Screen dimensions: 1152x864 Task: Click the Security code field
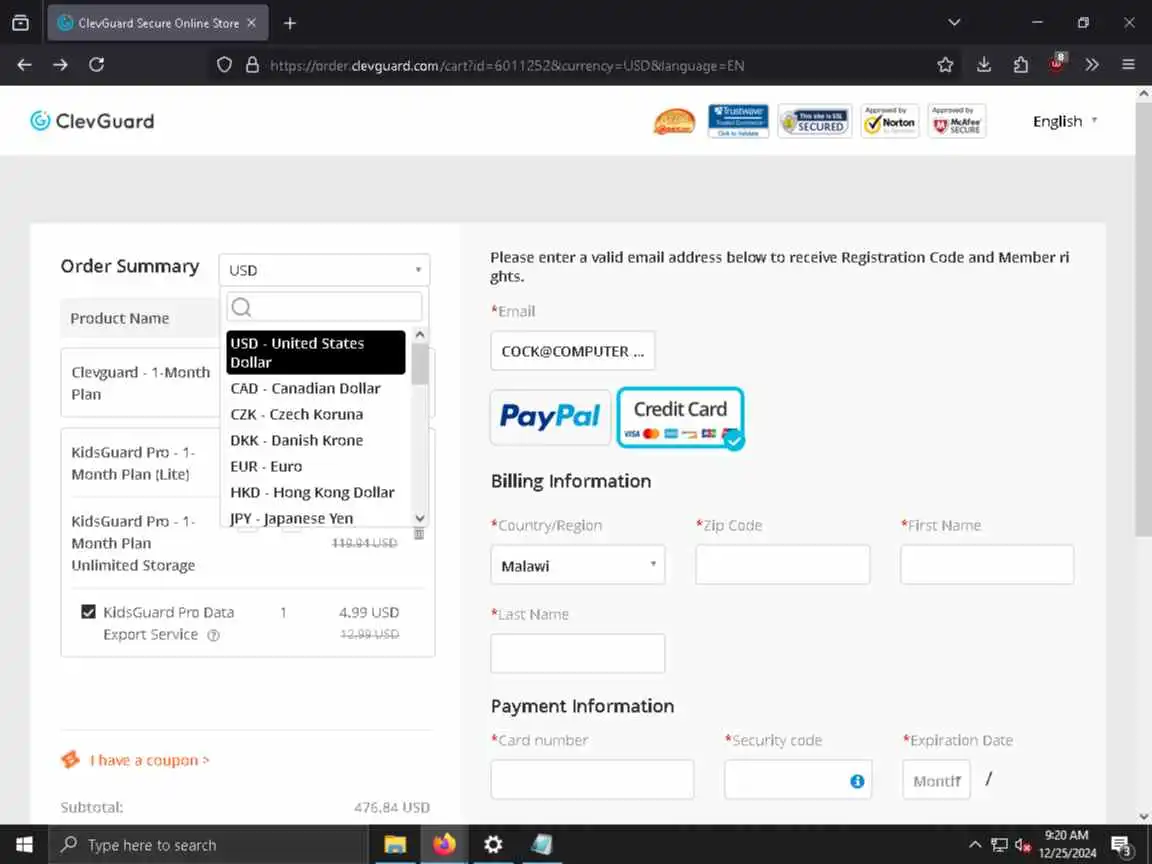pos(798,780)
